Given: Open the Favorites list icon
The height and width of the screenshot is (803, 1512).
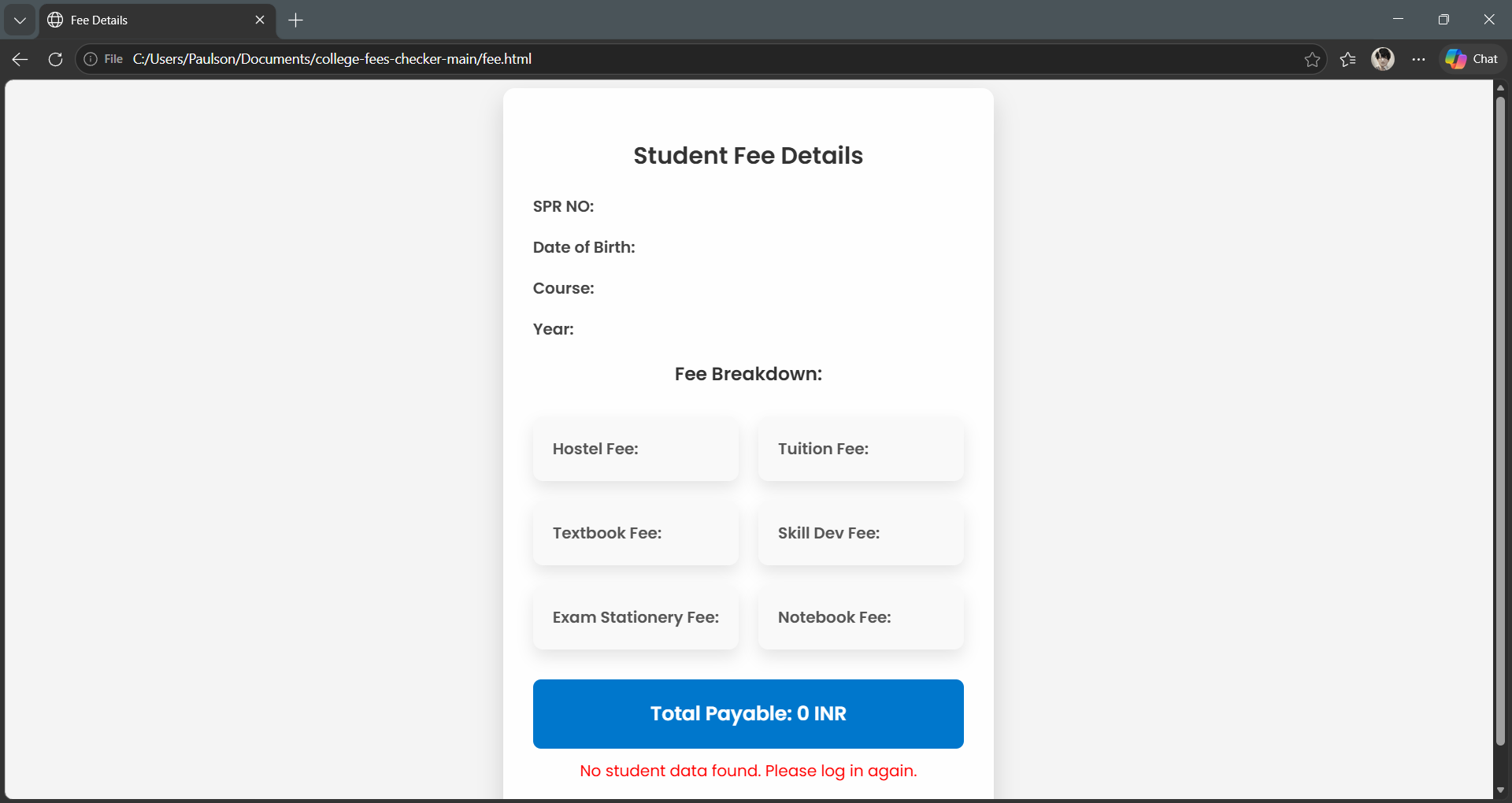Looking at the screenshot, I should click(1347, 59).
